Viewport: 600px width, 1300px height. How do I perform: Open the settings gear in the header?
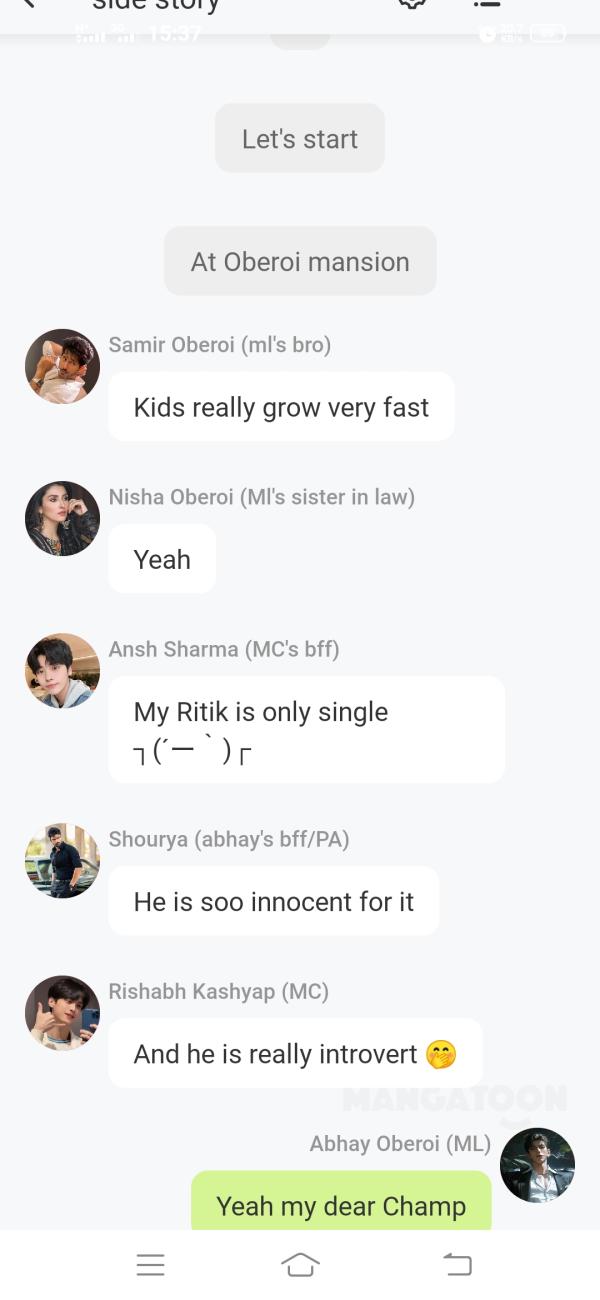pos(412,4)
